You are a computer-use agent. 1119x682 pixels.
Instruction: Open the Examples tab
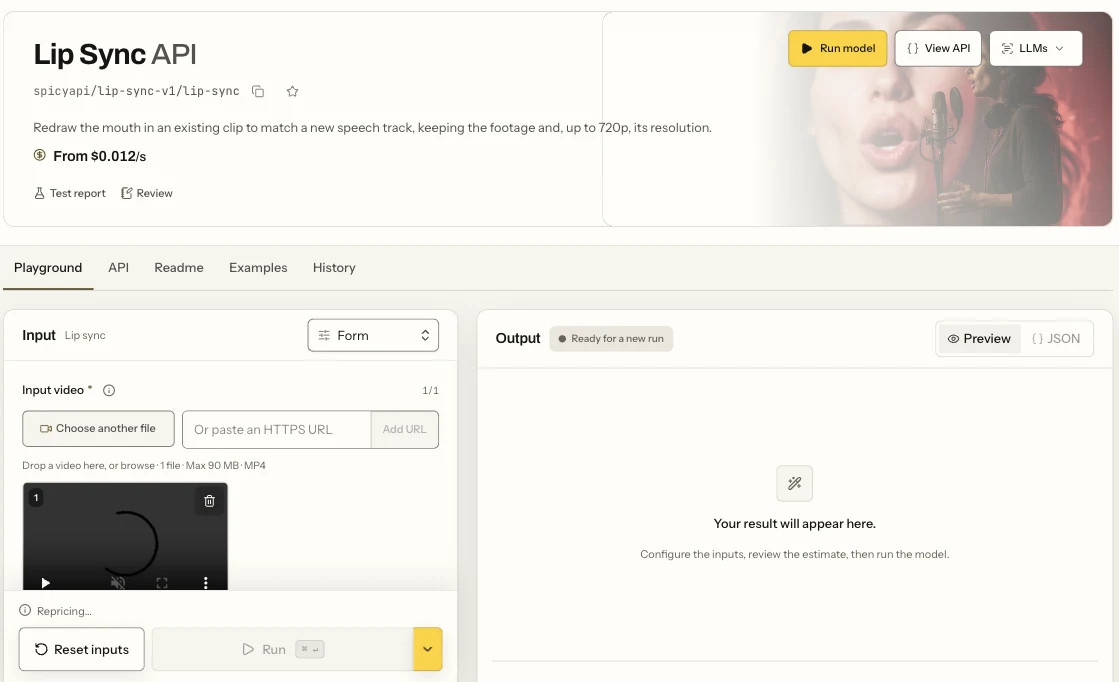[x=258, y=268]
